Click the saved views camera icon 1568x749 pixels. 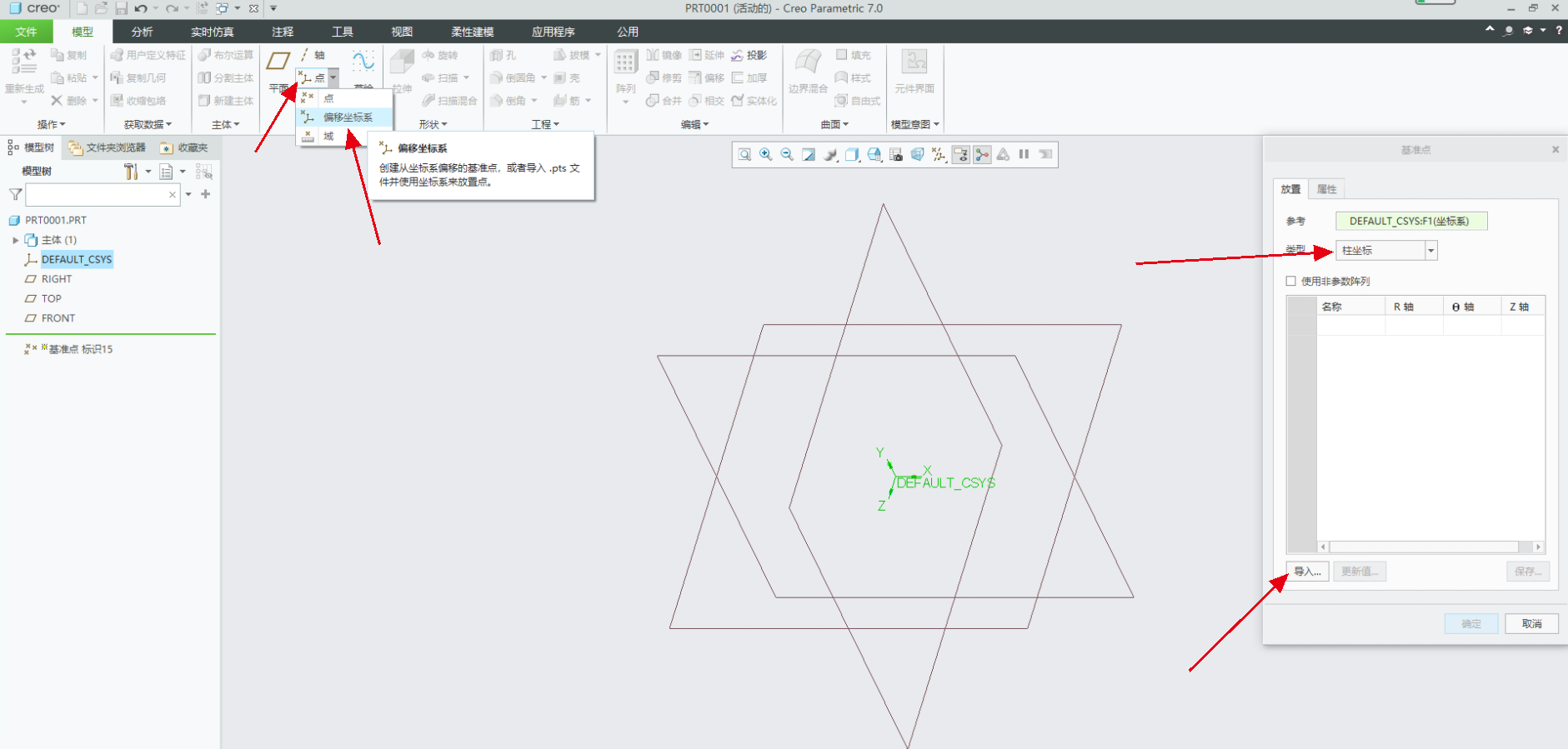coord(895,155)
